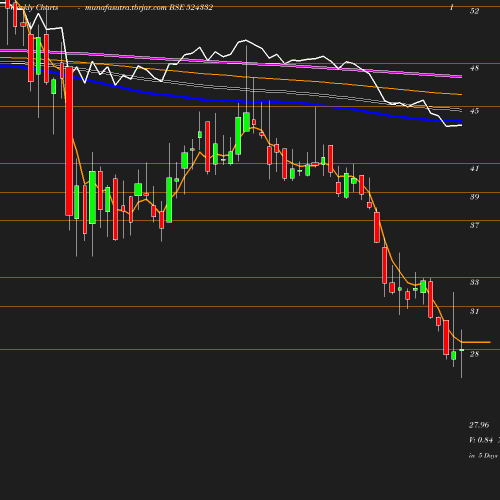Click the price axis label "28"

click(x=474, y=354)
